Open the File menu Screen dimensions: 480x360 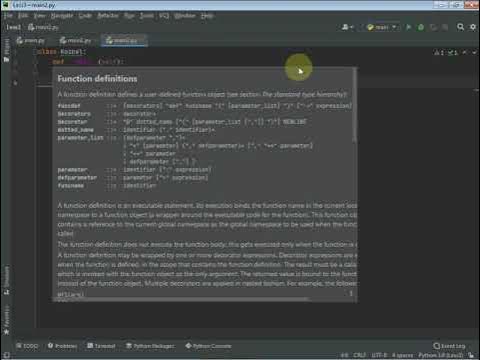8,16
